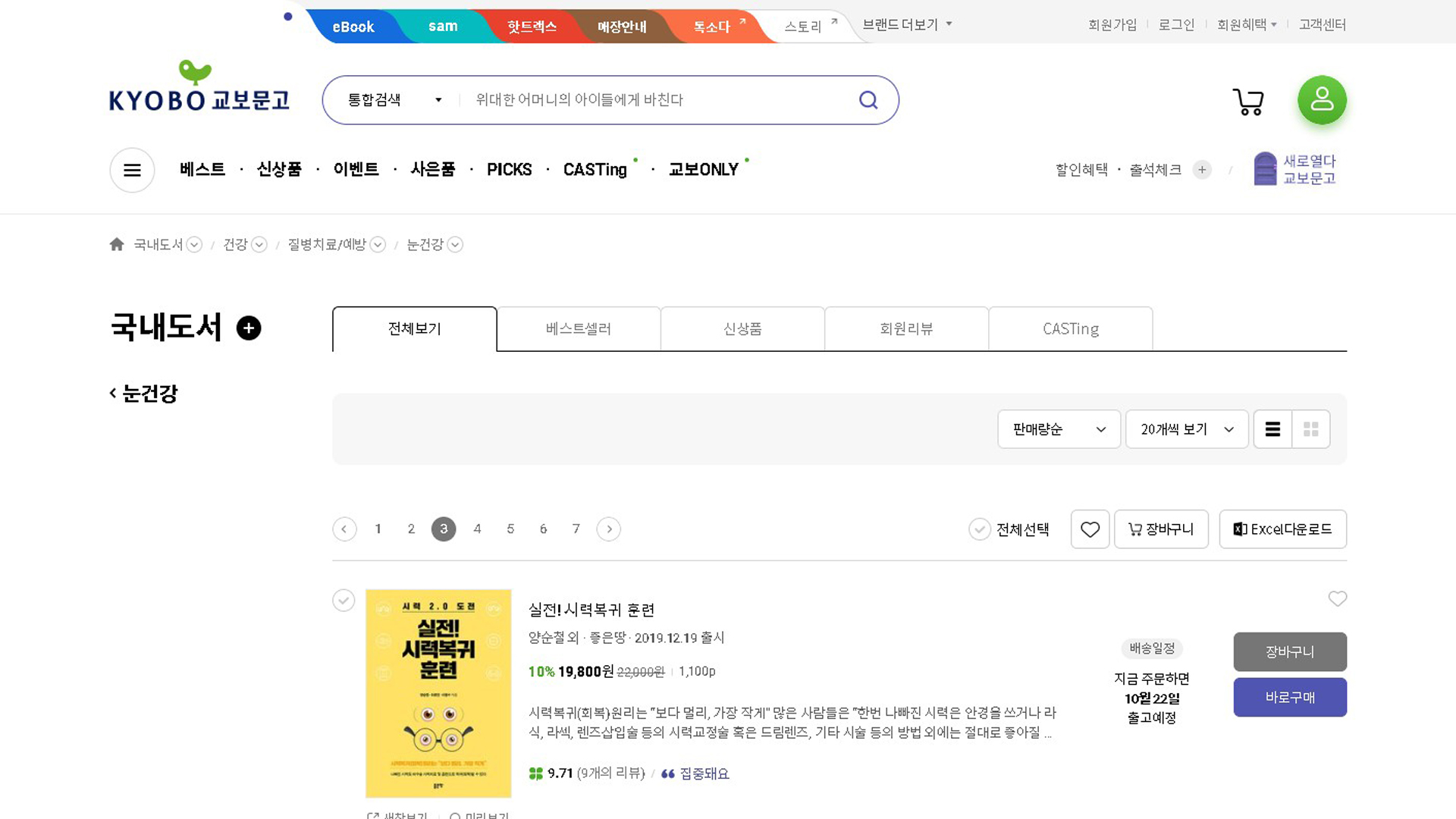
Task: Open the shopping cart icon
Action: 1248,101
